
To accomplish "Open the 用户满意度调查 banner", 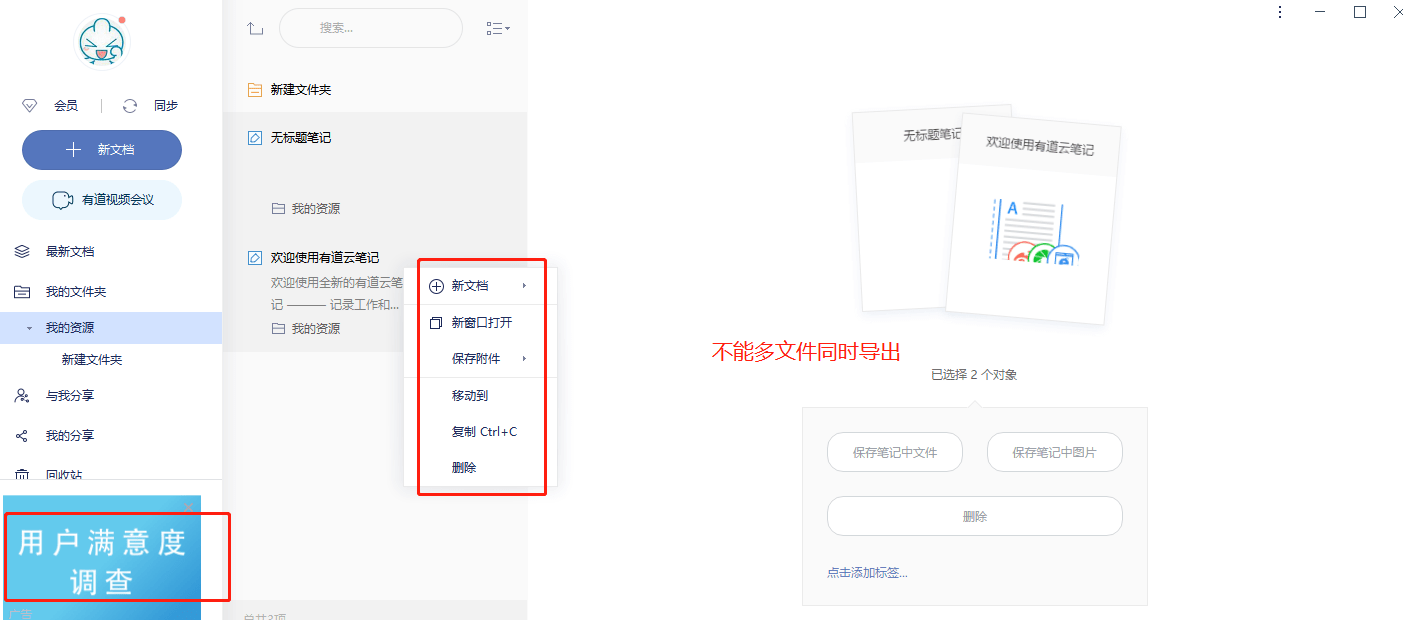I will (x=102, y=558).
